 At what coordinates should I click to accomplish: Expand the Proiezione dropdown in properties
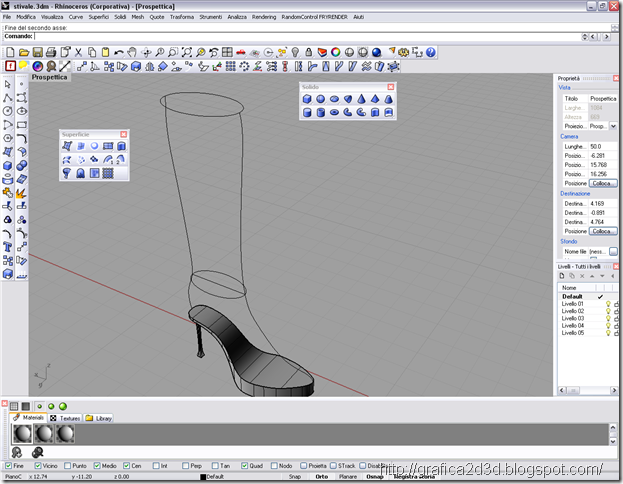point(613,126)
